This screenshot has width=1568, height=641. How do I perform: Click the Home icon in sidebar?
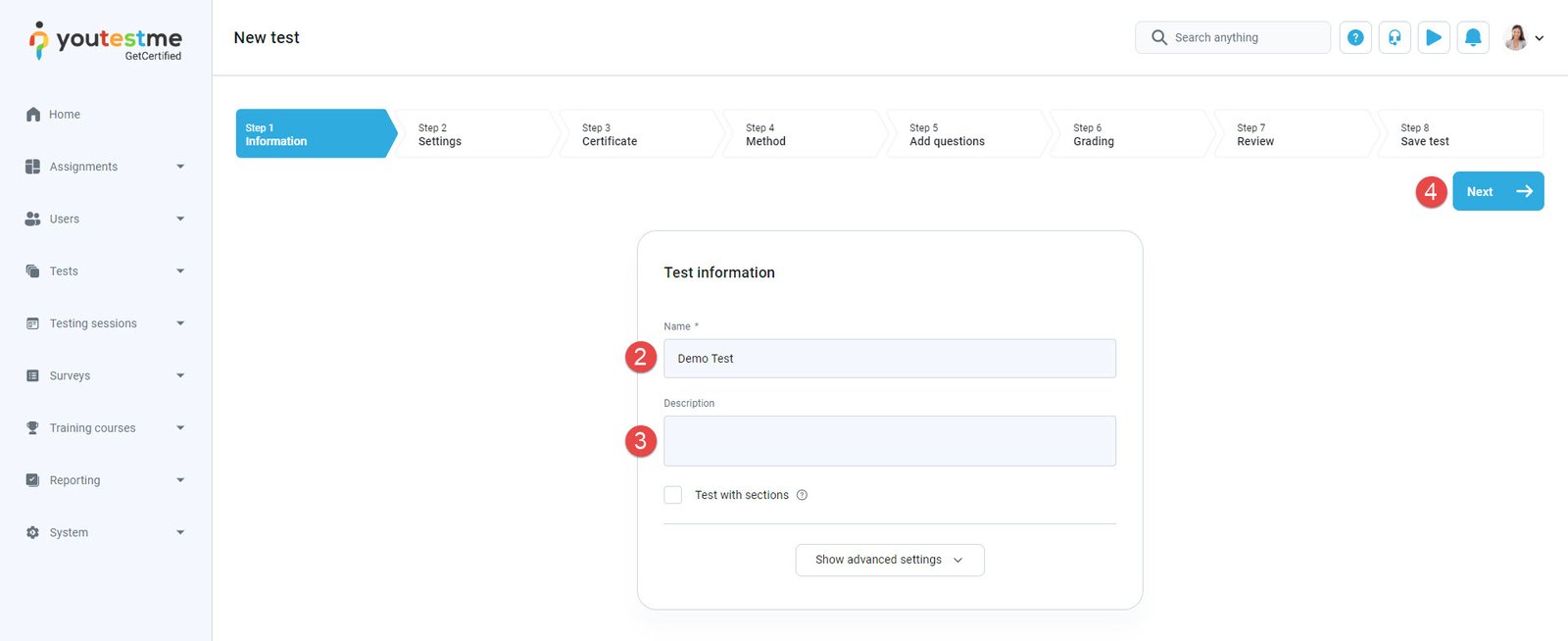pyautogui.click(x=33, y=115)
